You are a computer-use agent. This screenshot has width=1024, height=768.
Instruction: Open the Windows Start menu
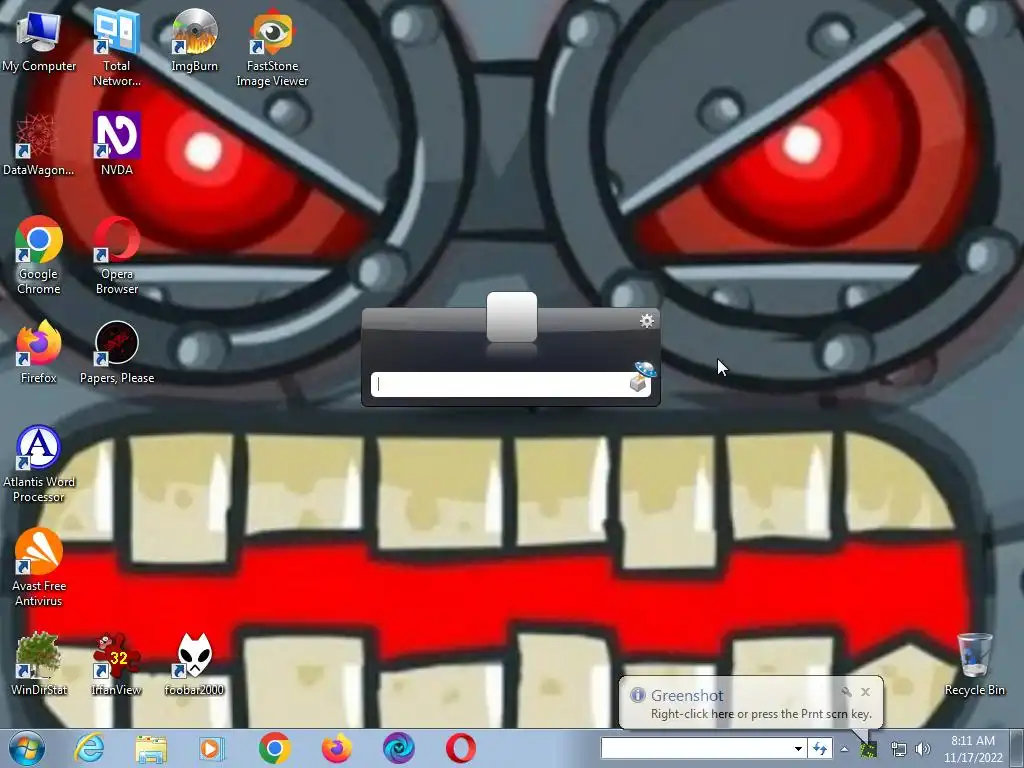27,748
